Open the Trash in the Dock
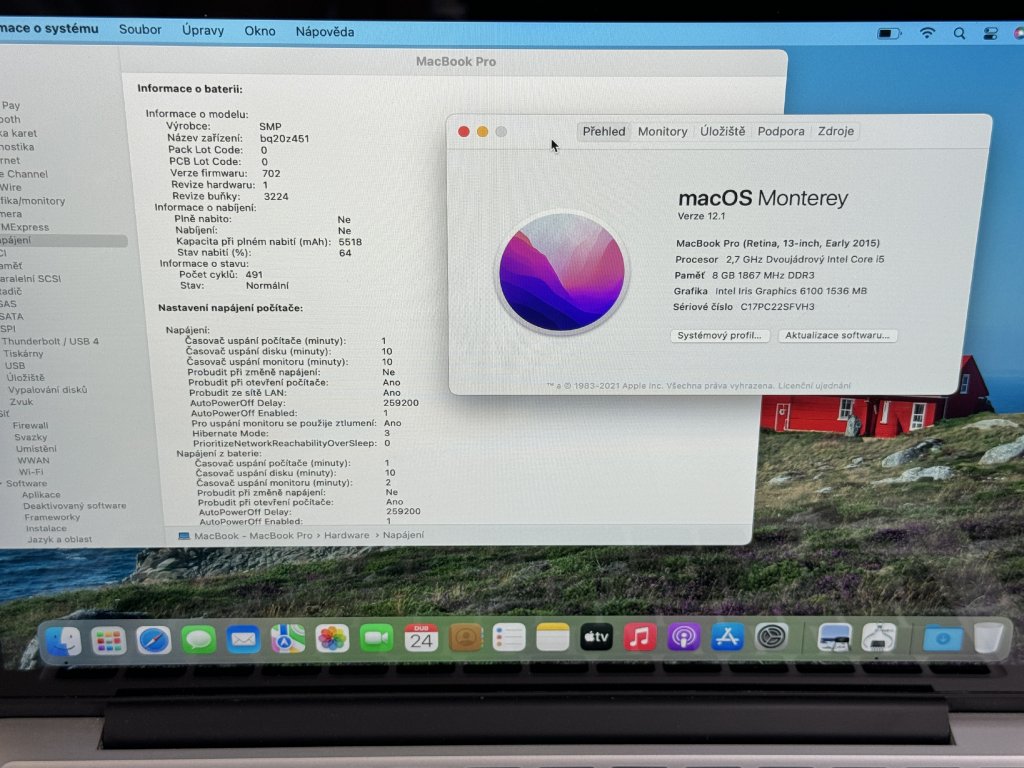The image size is (1024, 768). [x=988, y=637]
